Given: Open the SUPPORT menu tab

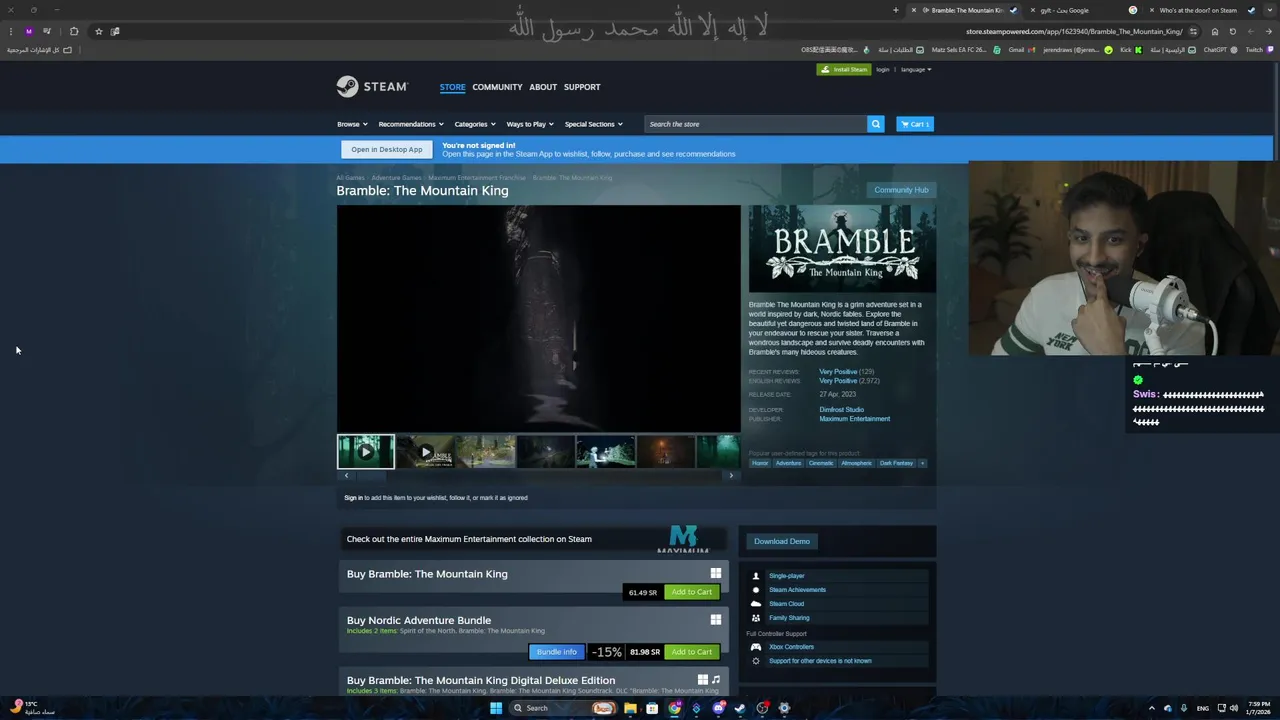Looking at the screenshot, I should (582, 87).
